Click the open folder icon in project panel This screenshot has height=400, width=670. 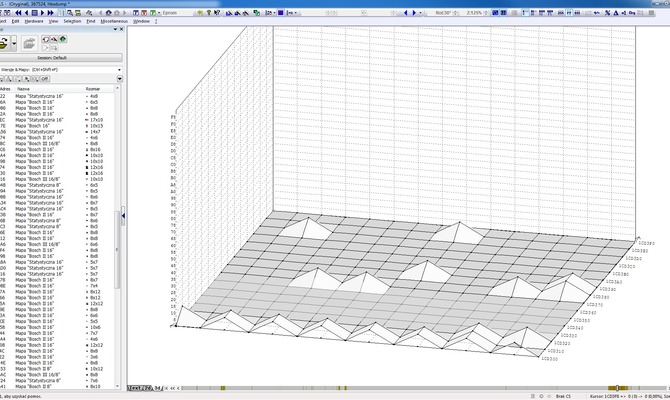tap(30, 41)
